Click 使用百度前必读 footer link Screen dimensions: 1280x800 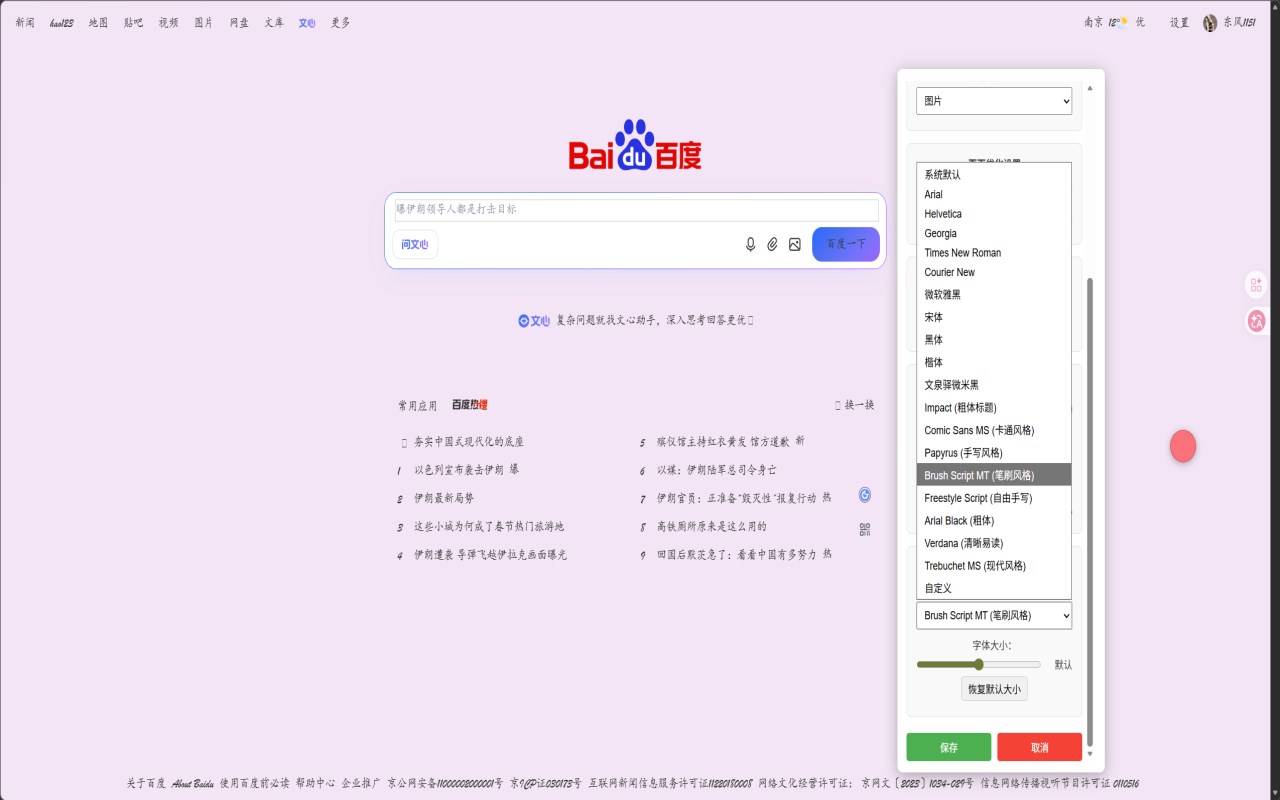[x=255, y=783]
